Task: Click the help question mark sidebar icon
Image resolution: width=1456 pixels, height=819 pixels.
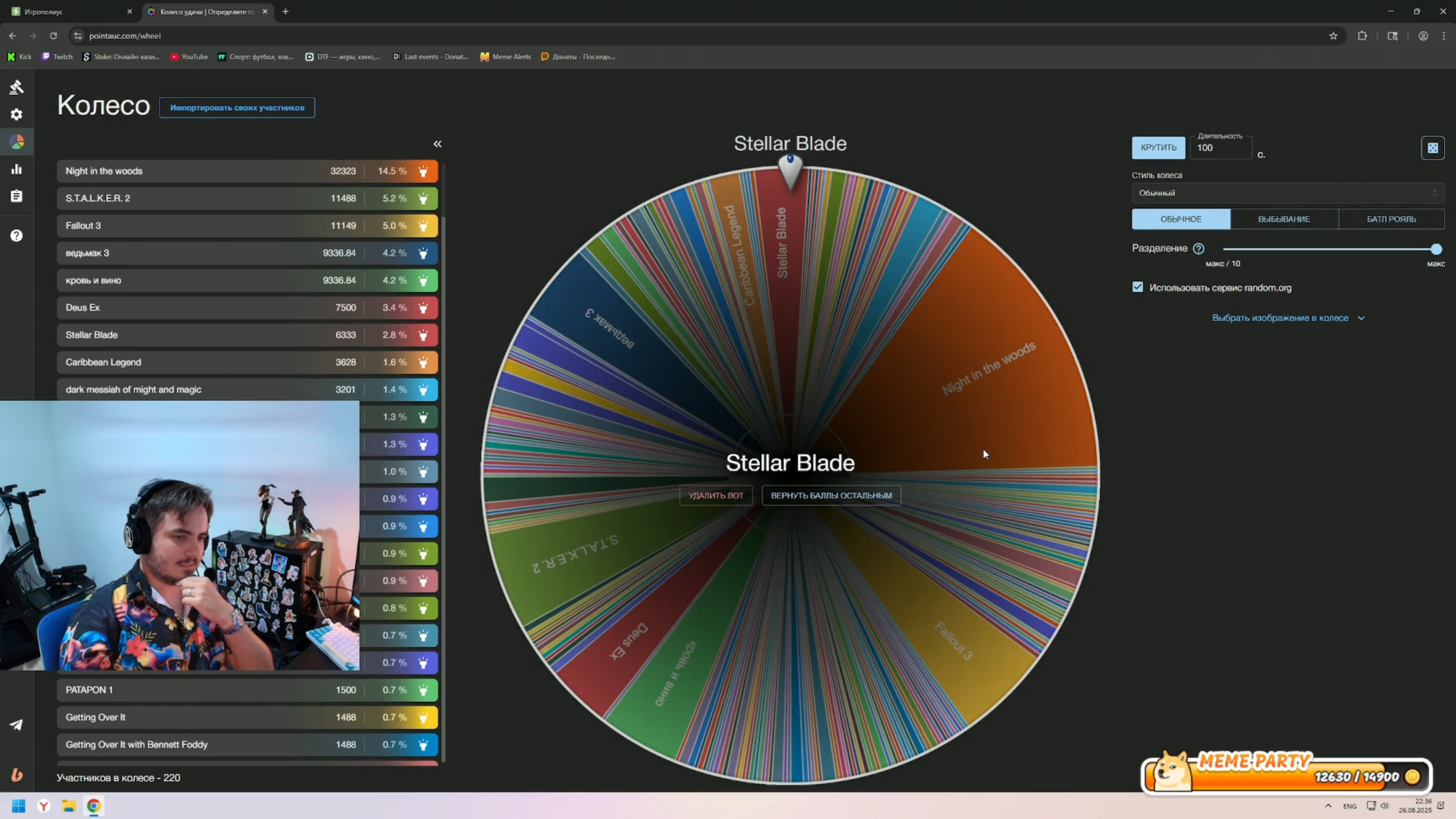Action: point(16,236)
